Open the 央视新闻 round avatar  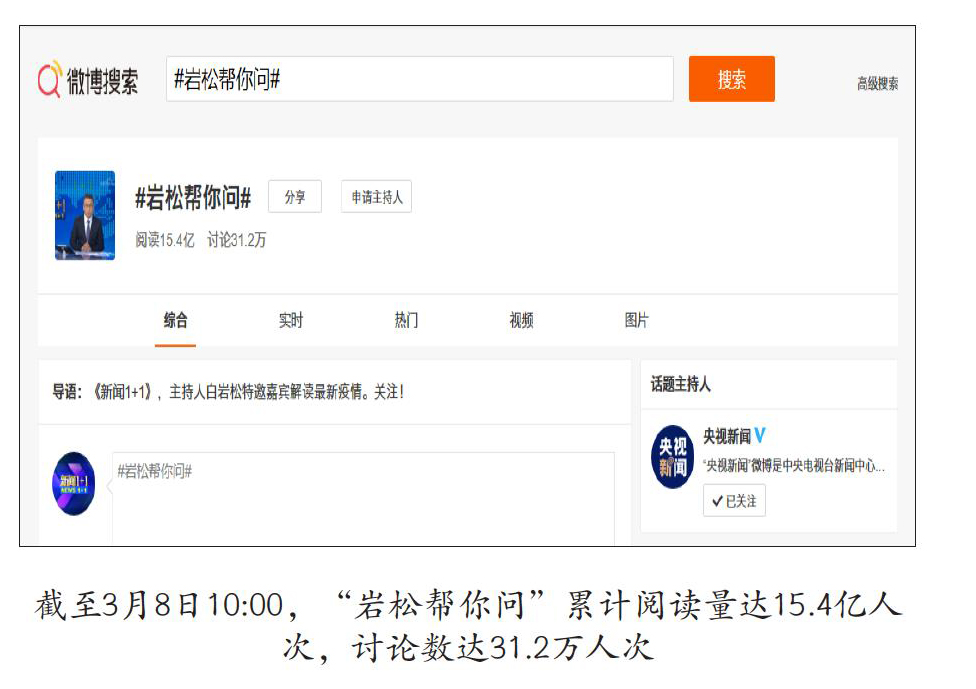tap(672, 457)
